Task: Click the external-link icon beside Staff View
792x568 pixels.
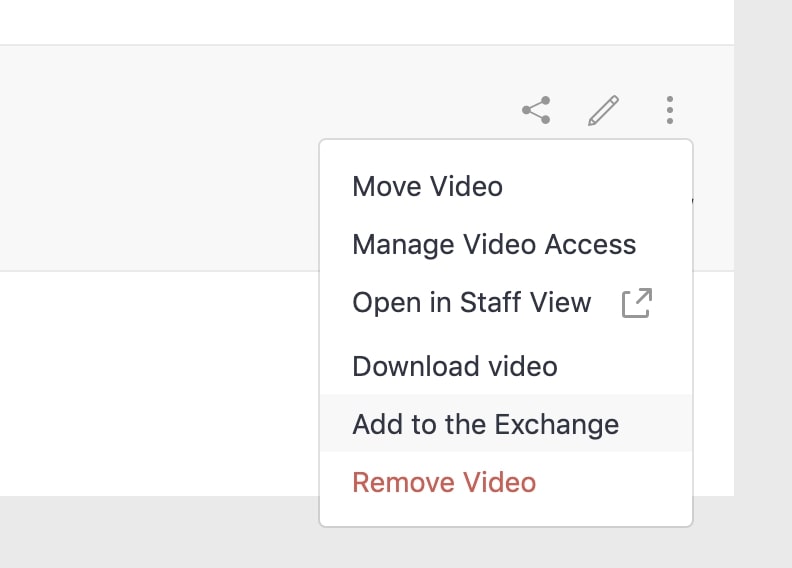Action: pos(637,303)
